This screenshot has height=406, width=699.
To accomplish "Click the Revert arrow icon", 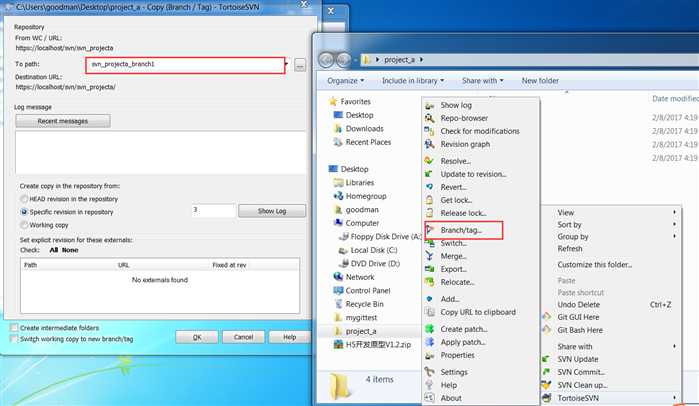I will (430, 187).
